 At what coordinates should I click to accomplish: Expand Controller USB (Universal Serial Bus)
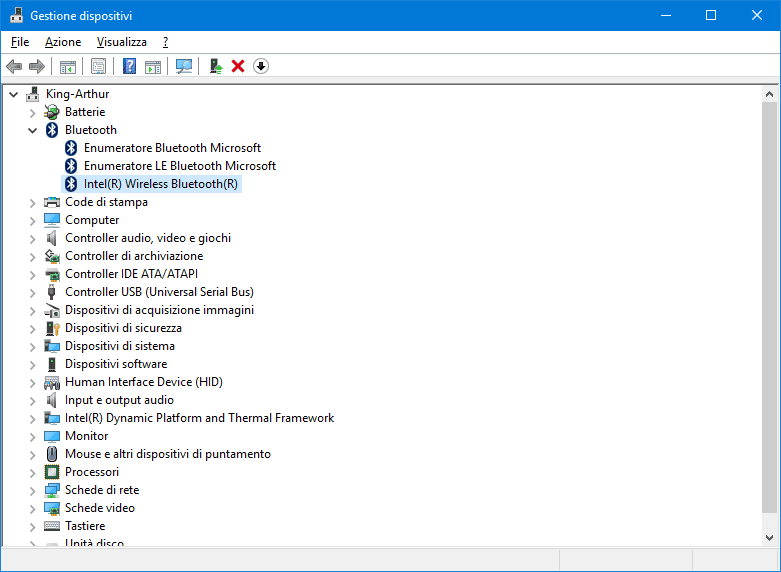point(33,292)
